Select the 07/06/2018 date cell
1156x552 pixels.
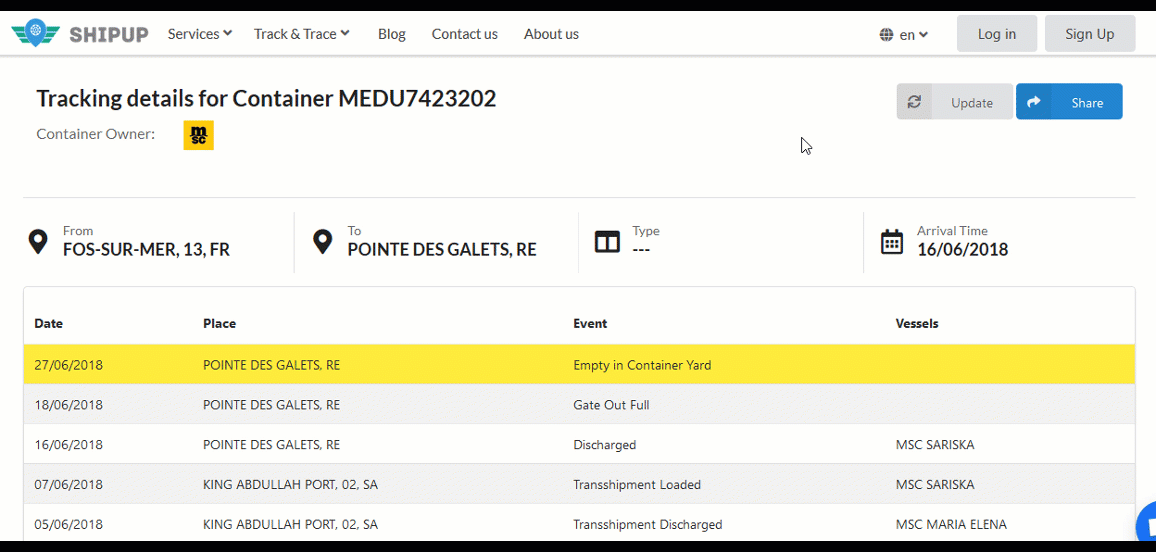click(x=69, y=484)
